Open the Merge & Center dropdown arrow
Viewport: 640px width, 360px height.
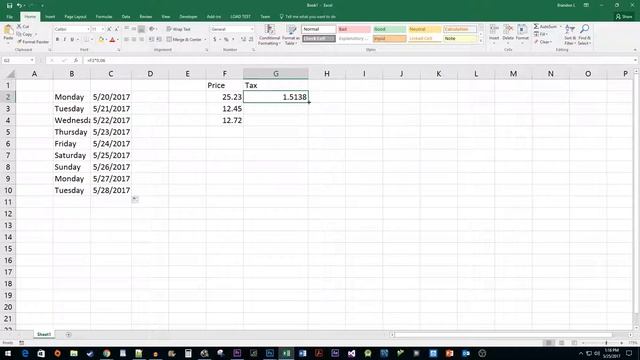pos(205,40)
